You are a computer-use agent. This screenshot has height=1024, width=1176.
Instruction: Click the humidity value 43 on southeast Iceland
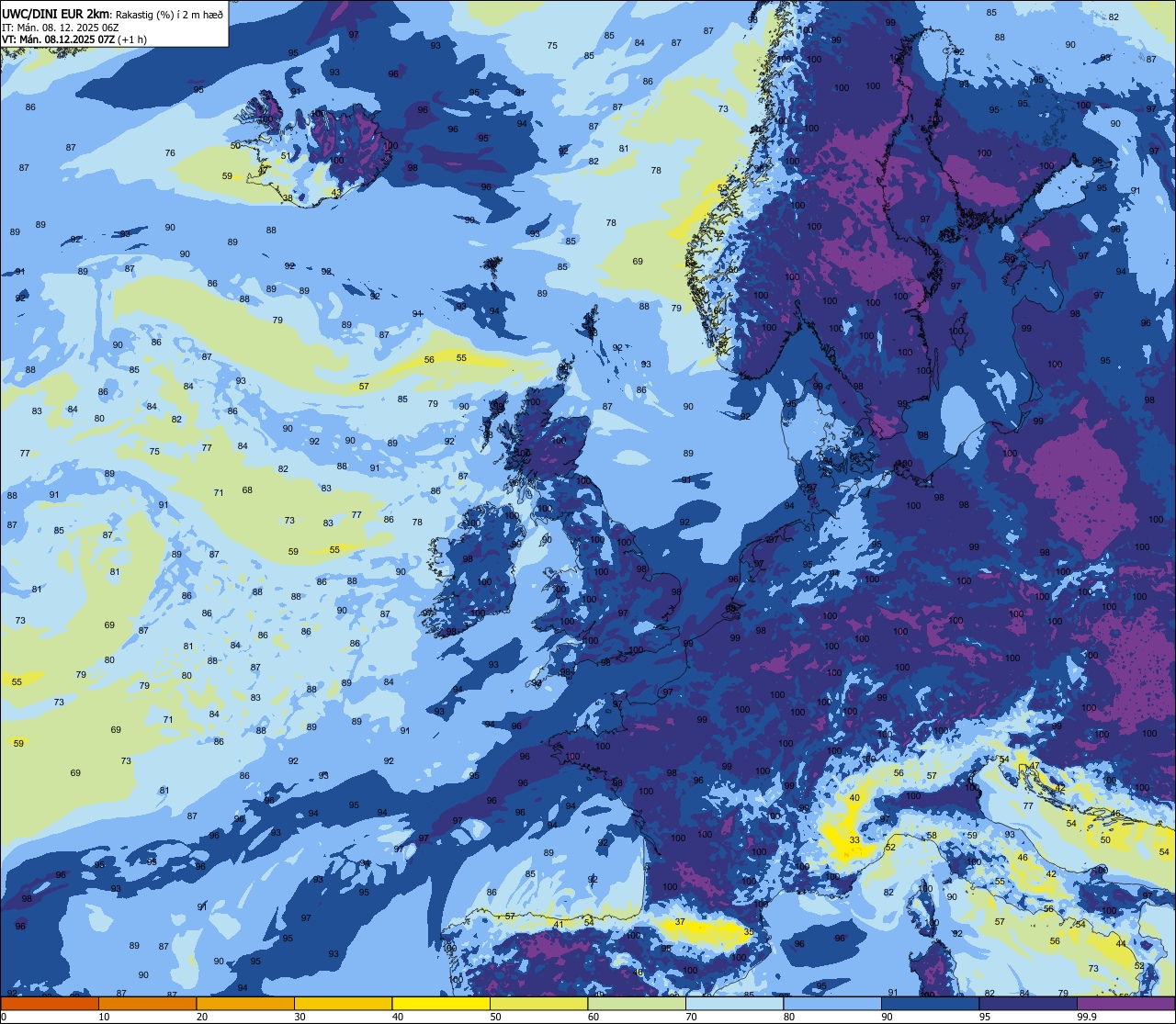(336, 192)
